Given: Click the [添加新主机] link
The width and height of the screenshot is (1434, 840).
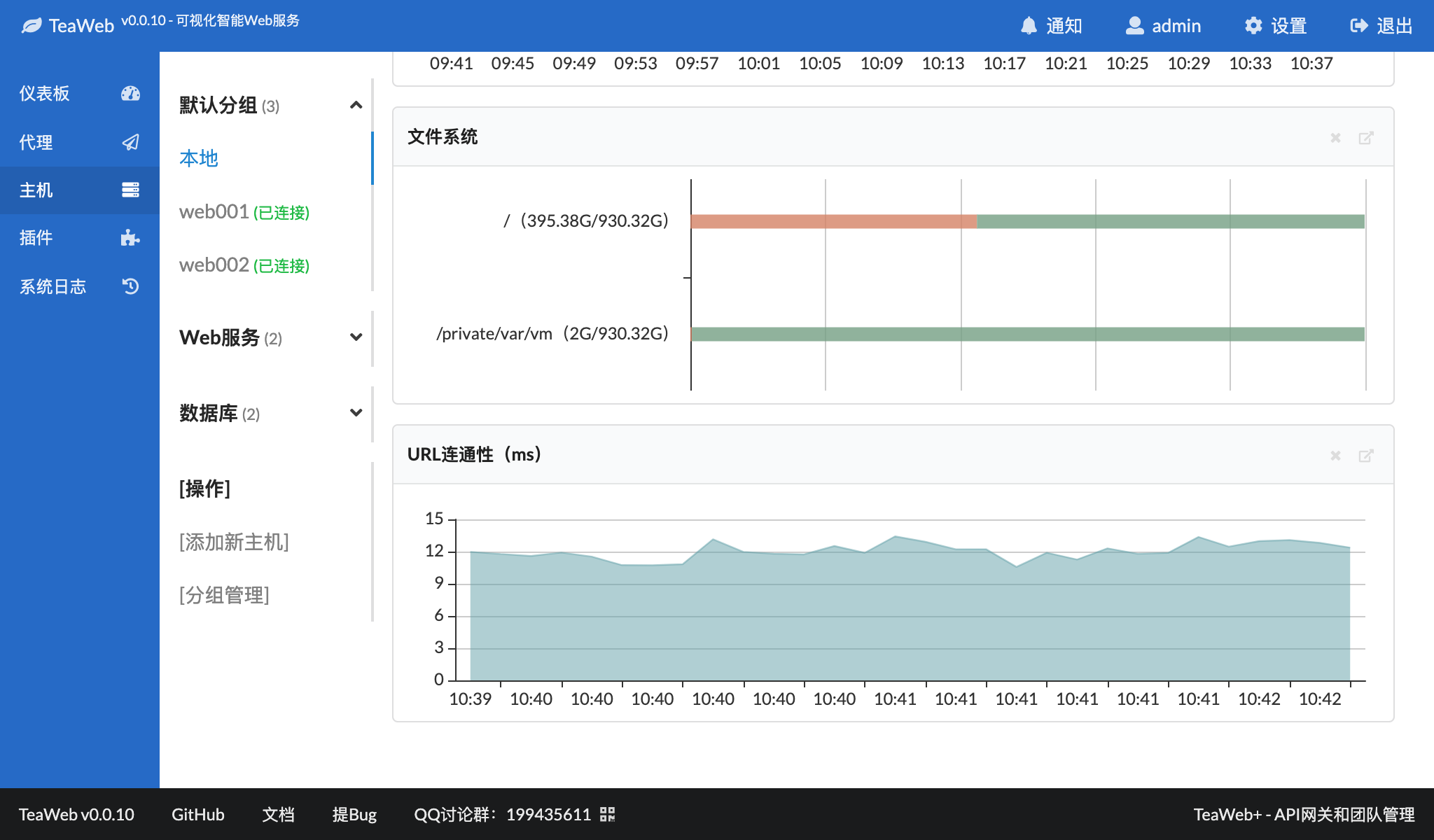Looking at the screenshot, I should (234, 542).
